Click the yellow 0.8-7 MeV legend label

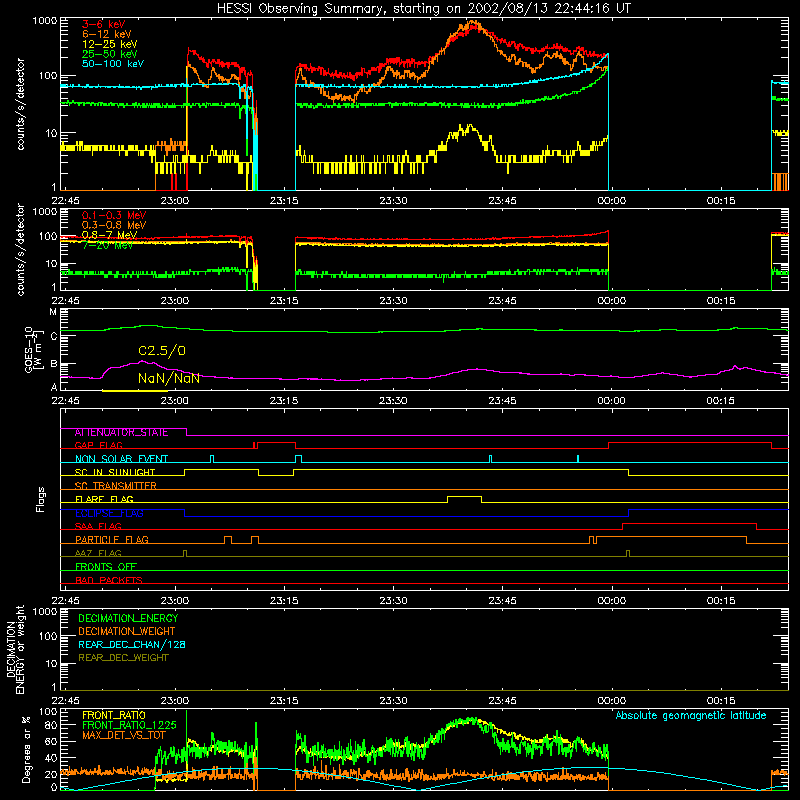109,235
